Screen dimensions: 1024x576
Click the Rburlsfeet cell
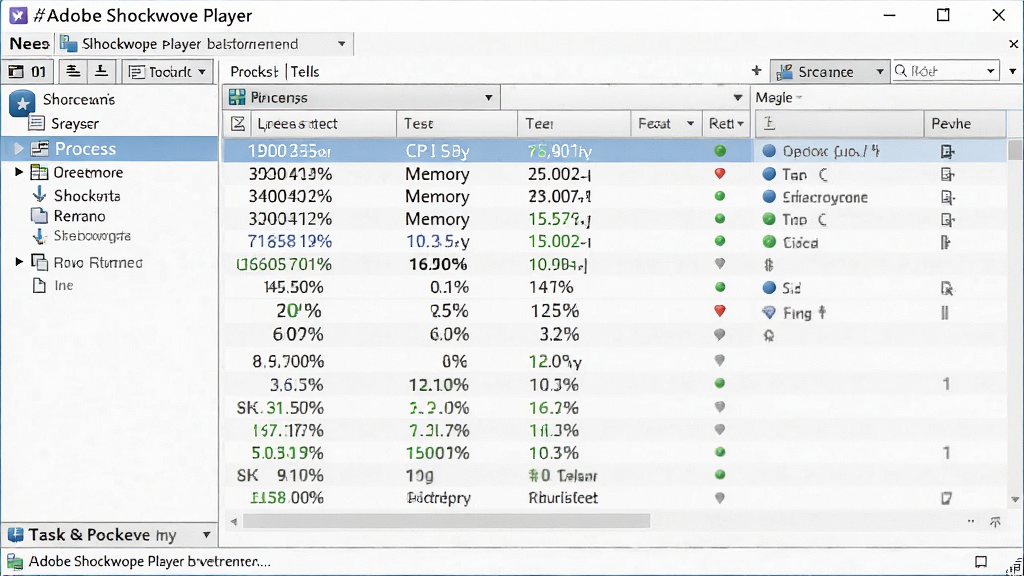(x=563, y=498)
